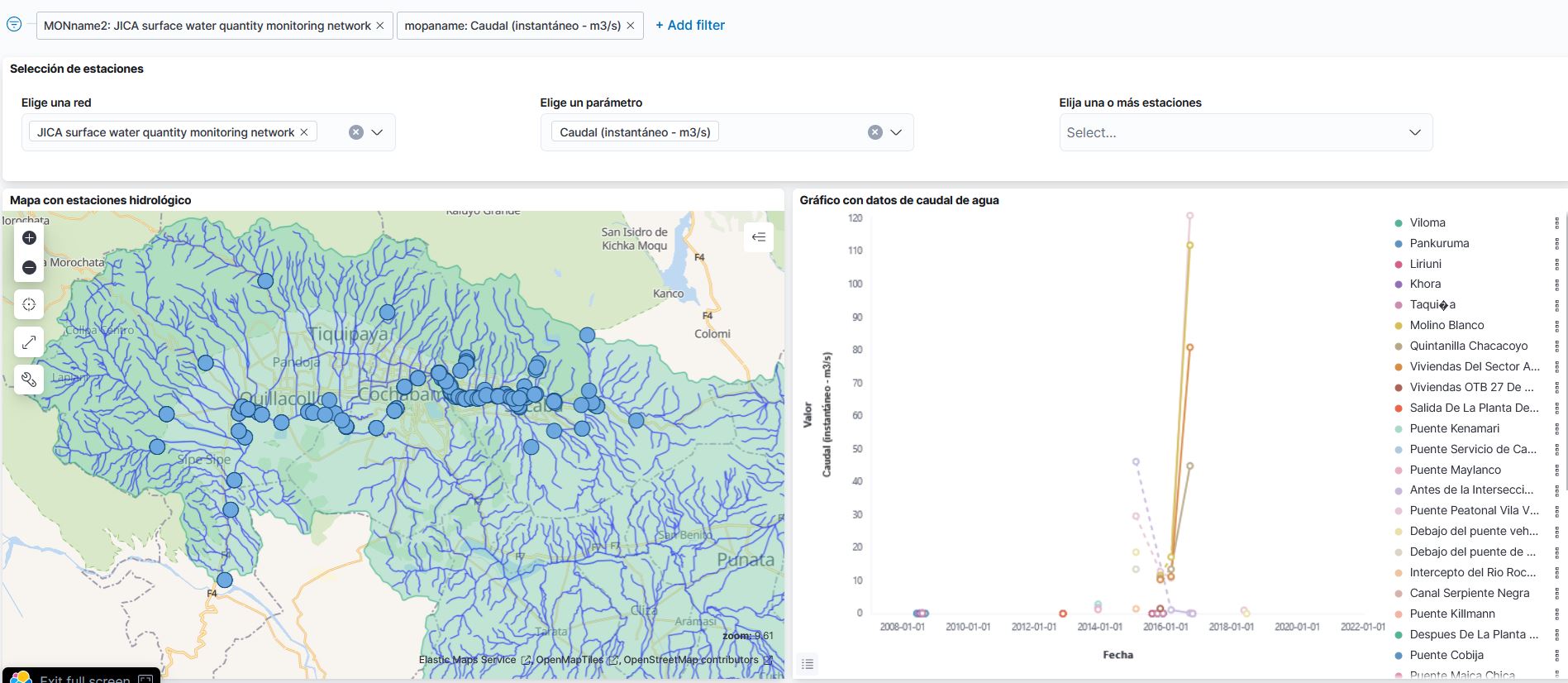Screen dimensions: 1568x683
Task: Click the Add filter link
Action: click(x=690, y=26)
